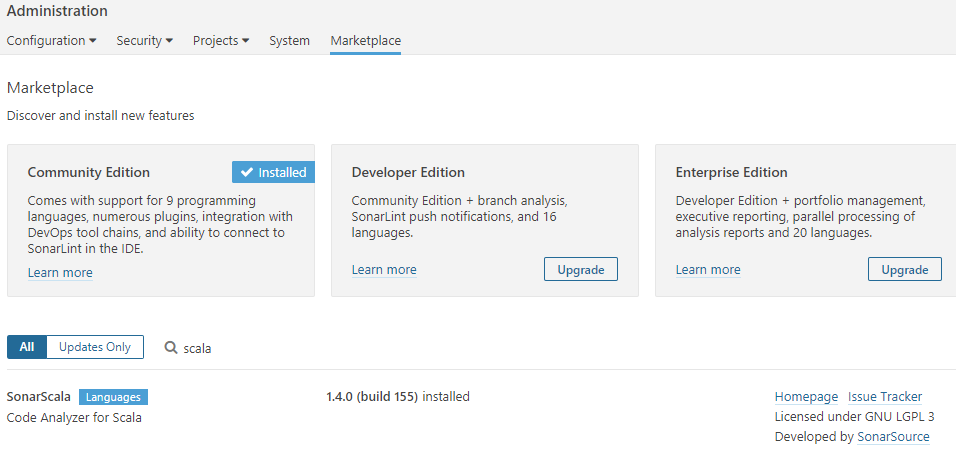The image size is (956, 459).
Task: Learn more about Enterprise Edition
Action: pos(708,269)
